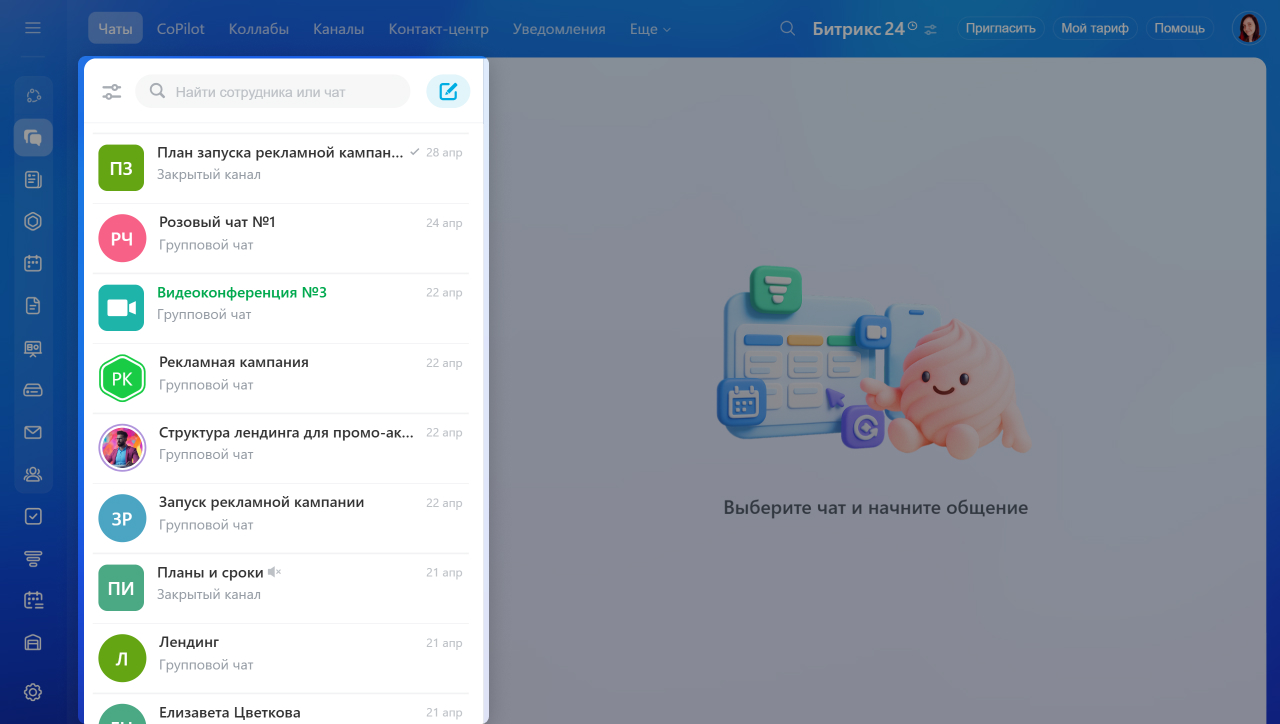The width and height of the screenshot is (1280, 724).
Task: Click the 24 апр date on Розовый чат row
Action: (x=444, y=223)
